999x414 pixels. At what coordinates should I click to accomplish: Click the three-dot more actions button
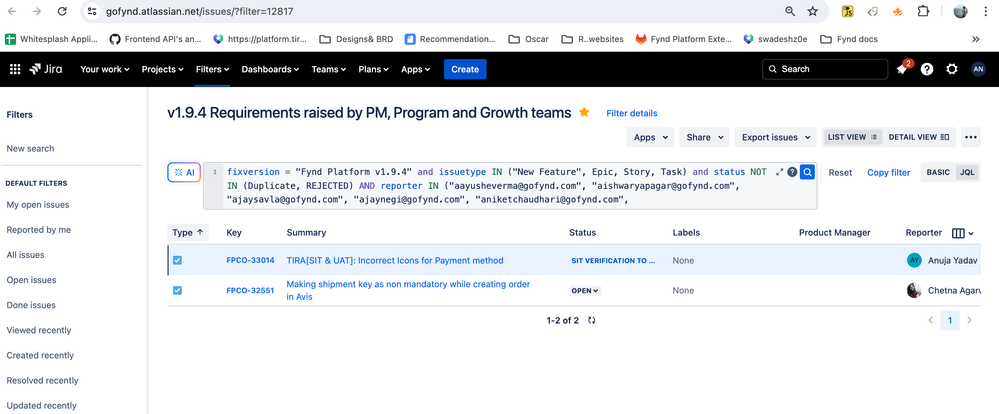tap(970, 137)
